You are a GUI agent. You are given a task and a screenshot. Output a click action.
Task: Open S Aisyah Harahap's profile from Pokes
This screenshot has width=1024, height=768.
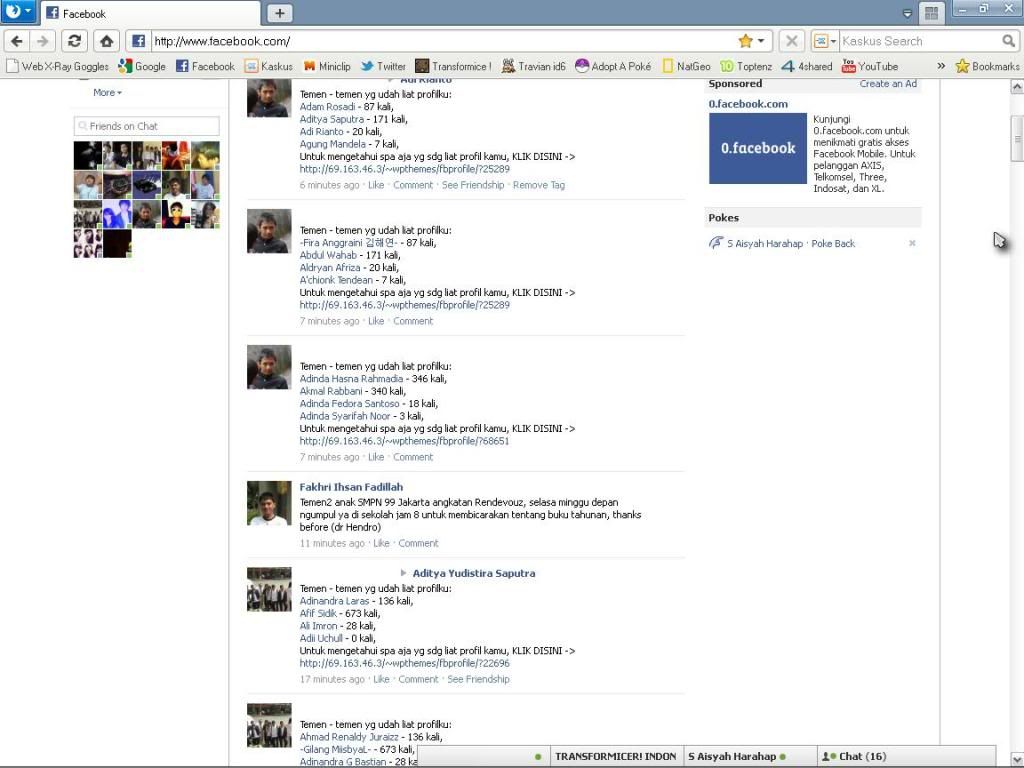765,244
